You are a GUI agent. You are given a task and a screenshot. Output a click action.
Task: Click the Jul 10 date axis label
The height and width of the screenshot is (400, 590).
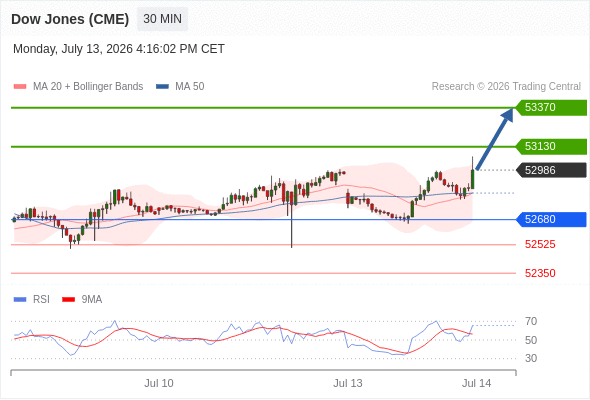click(159, 383)
